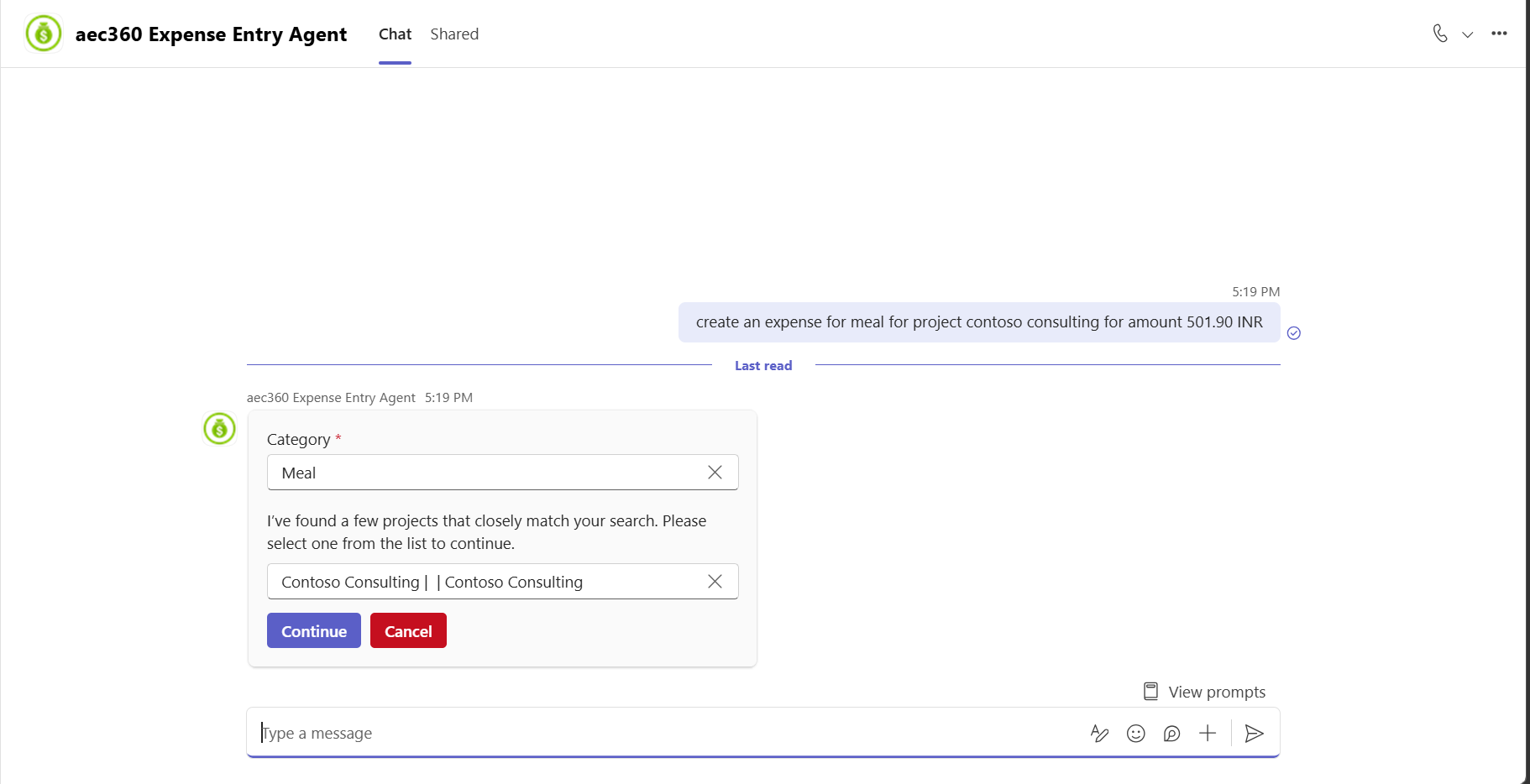Open the more options ellipsis menu
The width and height of the screenshot is (1530, 784).
tap(1499, 34)
